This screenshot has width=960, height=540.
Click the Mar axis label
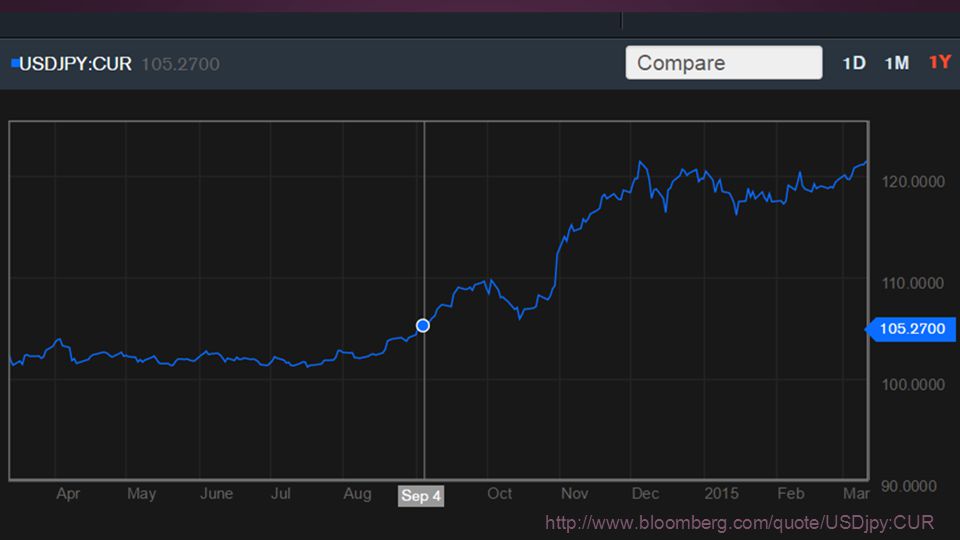click(856, 493)
